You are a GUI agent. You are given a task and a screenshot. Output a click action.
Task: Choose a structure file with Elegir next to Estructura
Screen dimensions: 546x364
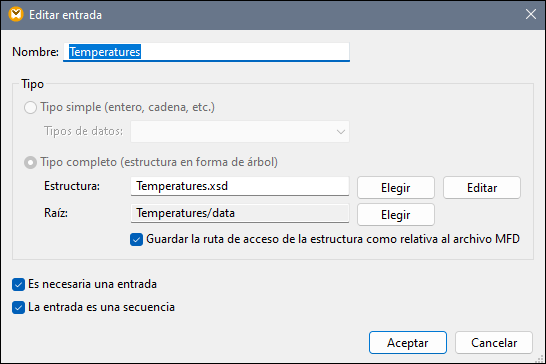(x=396, y=188)
